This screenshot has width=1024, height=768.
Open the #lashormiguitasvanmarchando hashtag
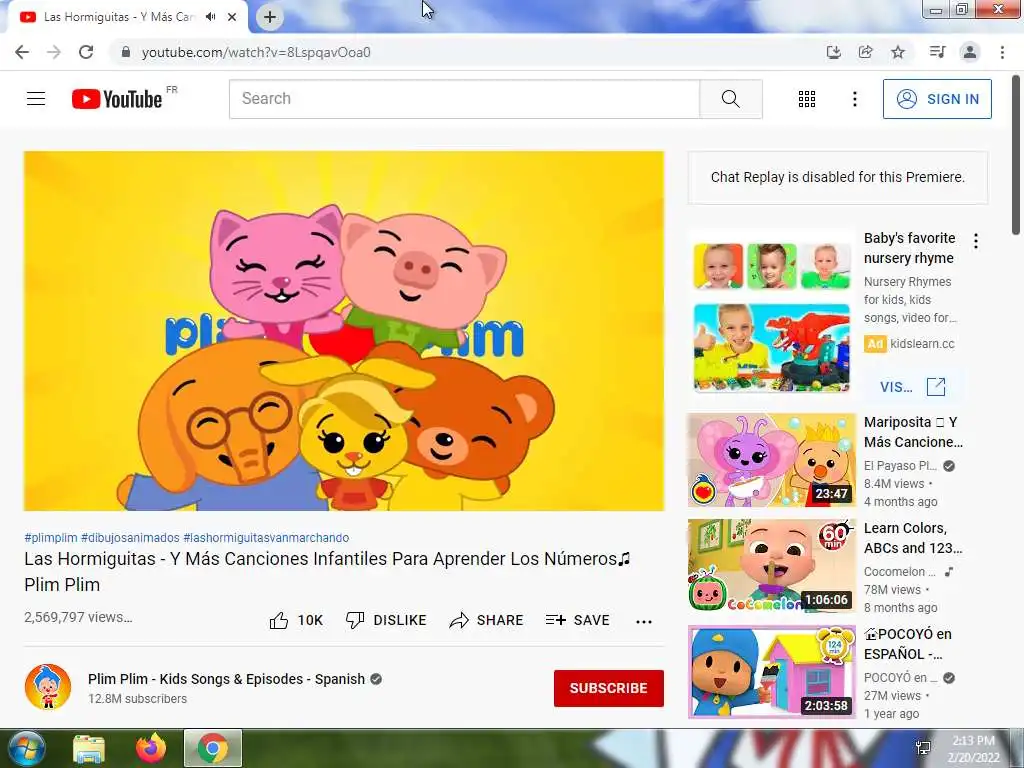click(266, 537)
